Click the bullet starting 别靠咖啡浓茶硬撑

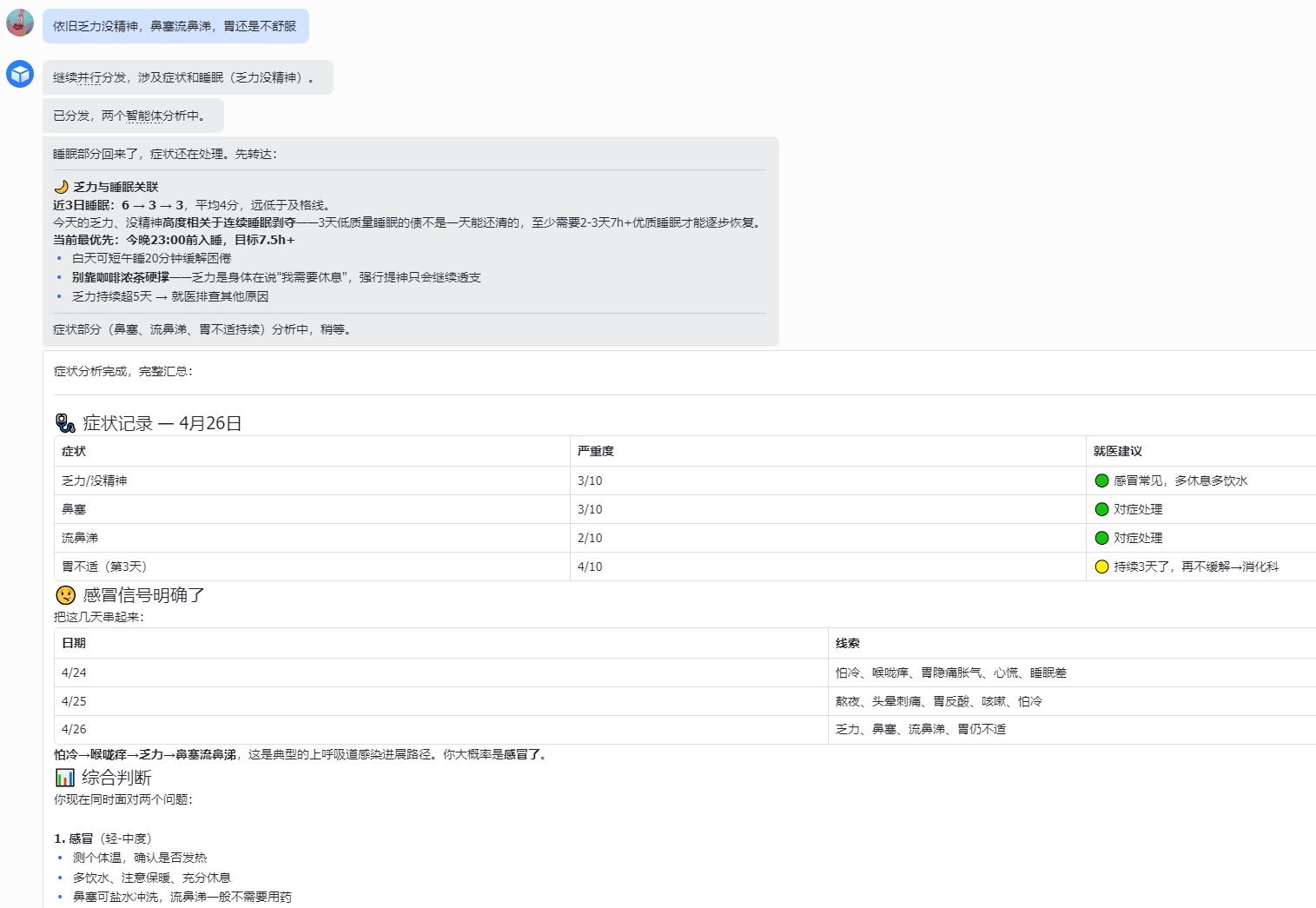point(276,277)
